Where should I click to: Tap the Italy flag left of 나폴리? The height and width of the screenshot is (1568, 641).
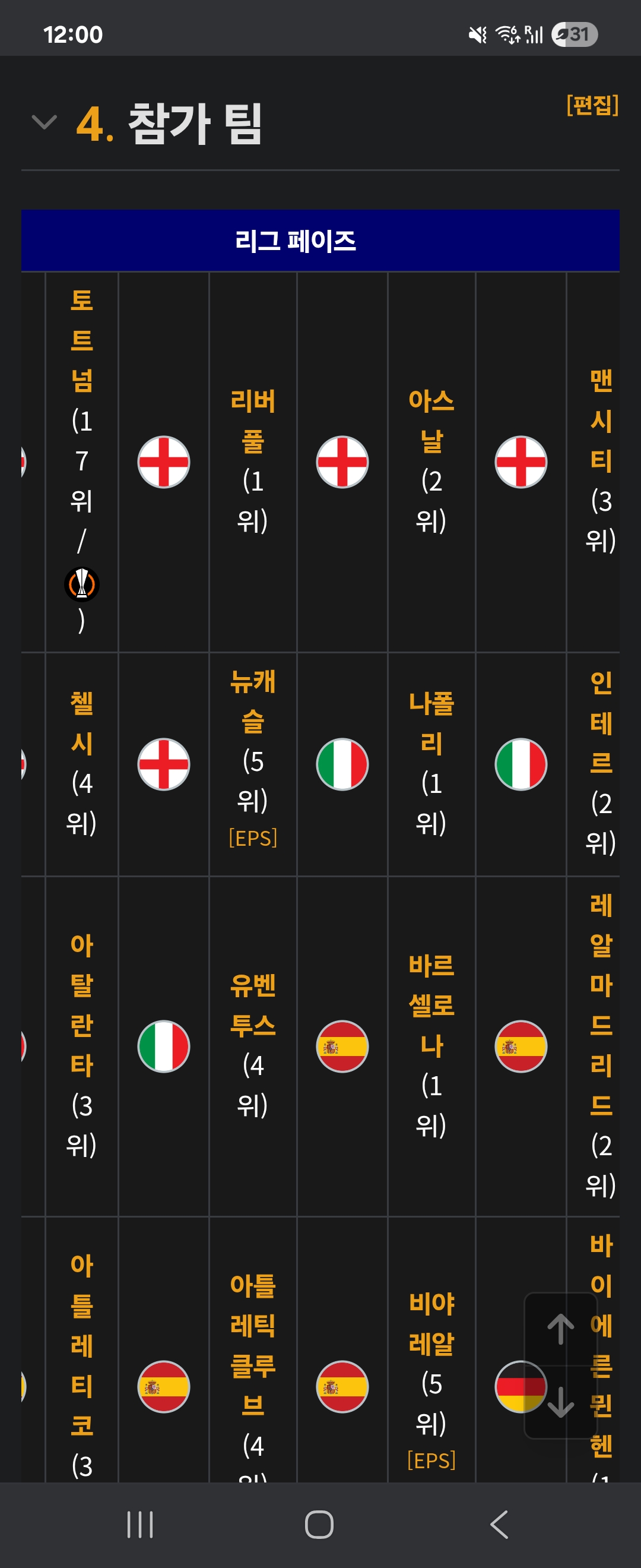pos(342,764)
